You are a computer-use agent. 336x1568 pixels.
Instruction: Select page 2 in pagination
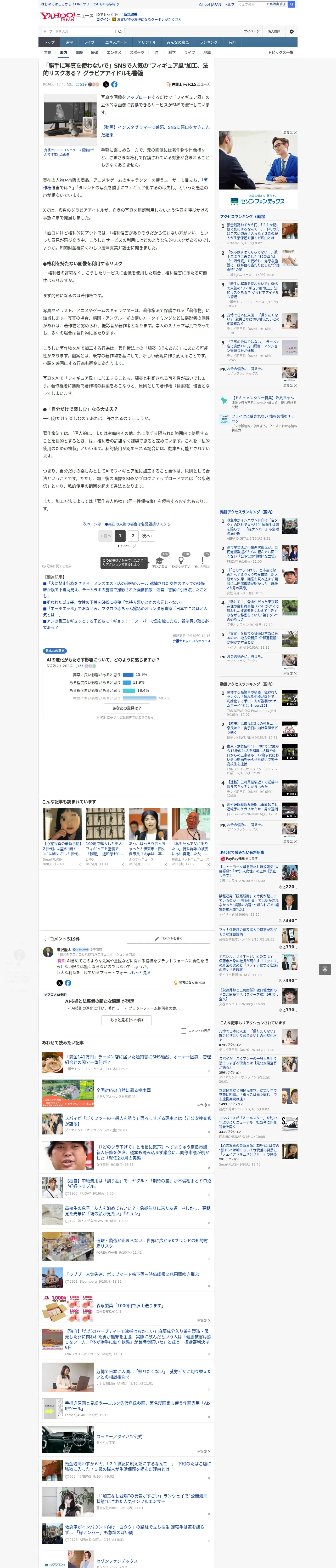[133, 536]
